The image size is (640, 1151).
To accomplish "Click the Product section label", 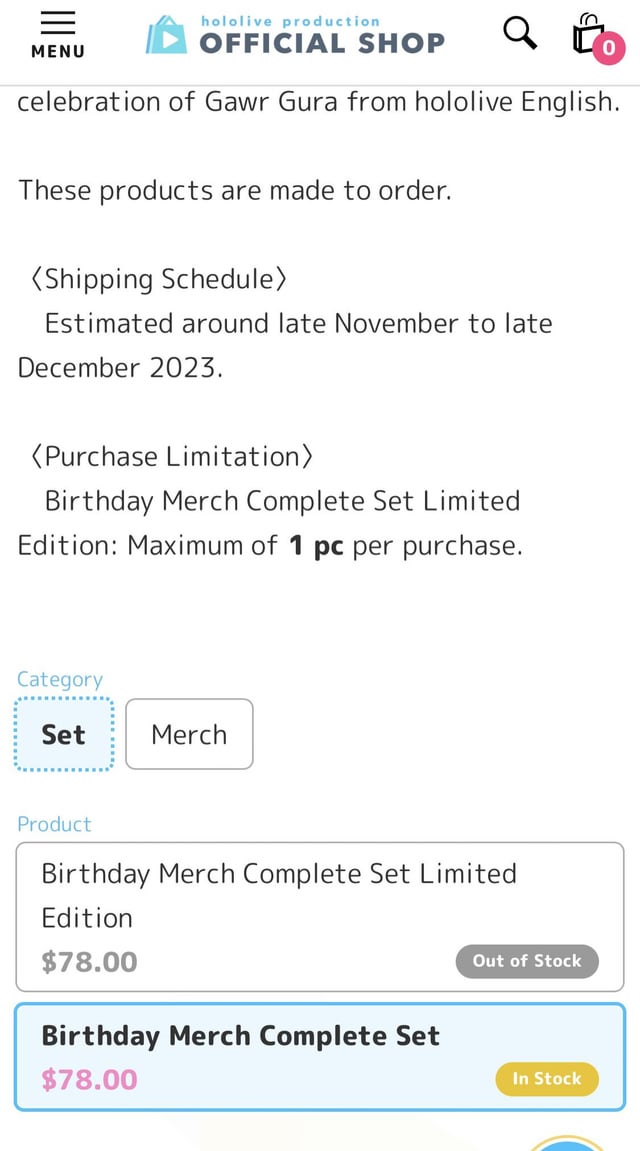I will click(54, 824).
